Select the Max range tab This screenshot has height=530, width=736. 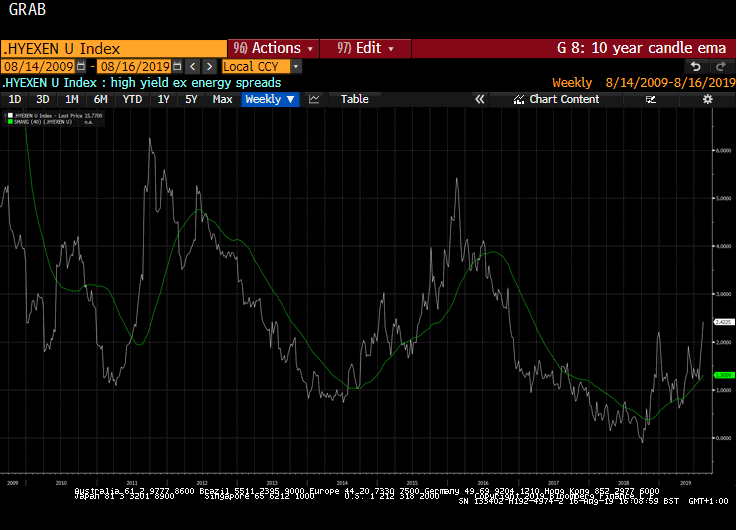point(222,99)
